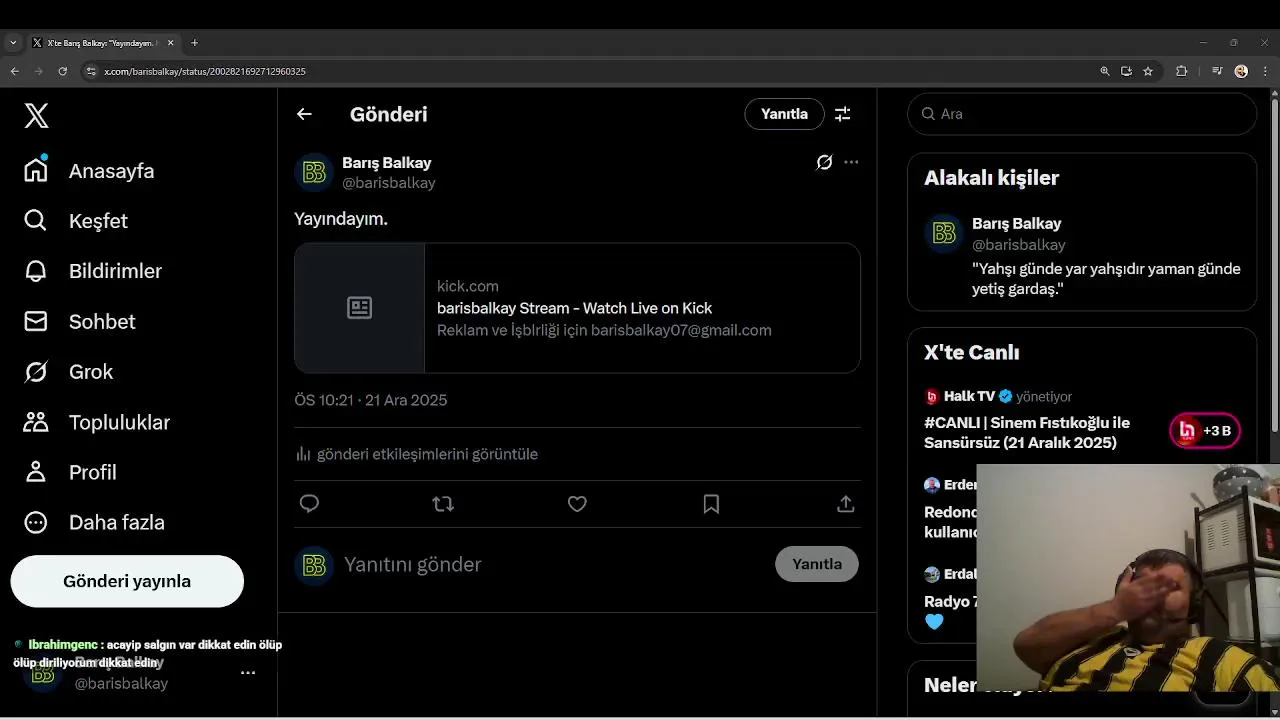This screenshot has width=1280, height=720.
Task: Click Gönderi yayınla button
Action: coord(127,581)
